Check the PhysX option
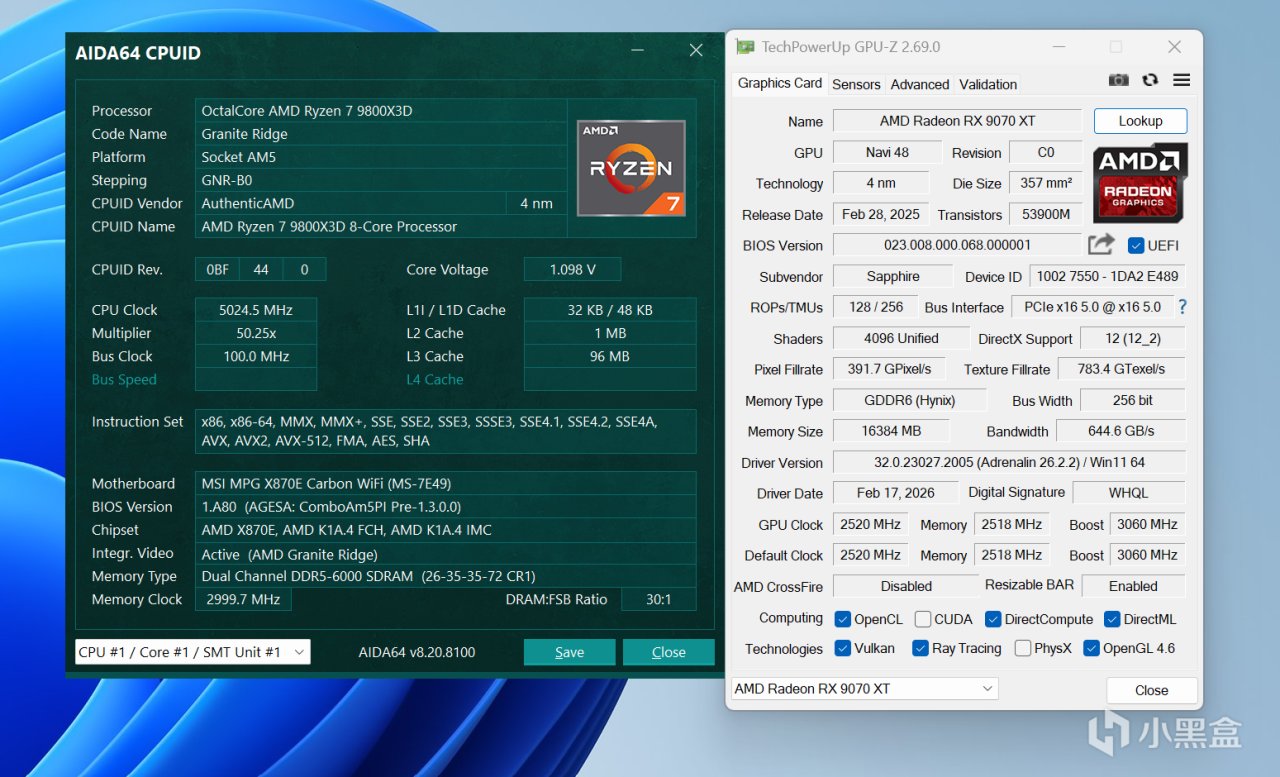The image size is (1280, 777). pos(1022,648)
